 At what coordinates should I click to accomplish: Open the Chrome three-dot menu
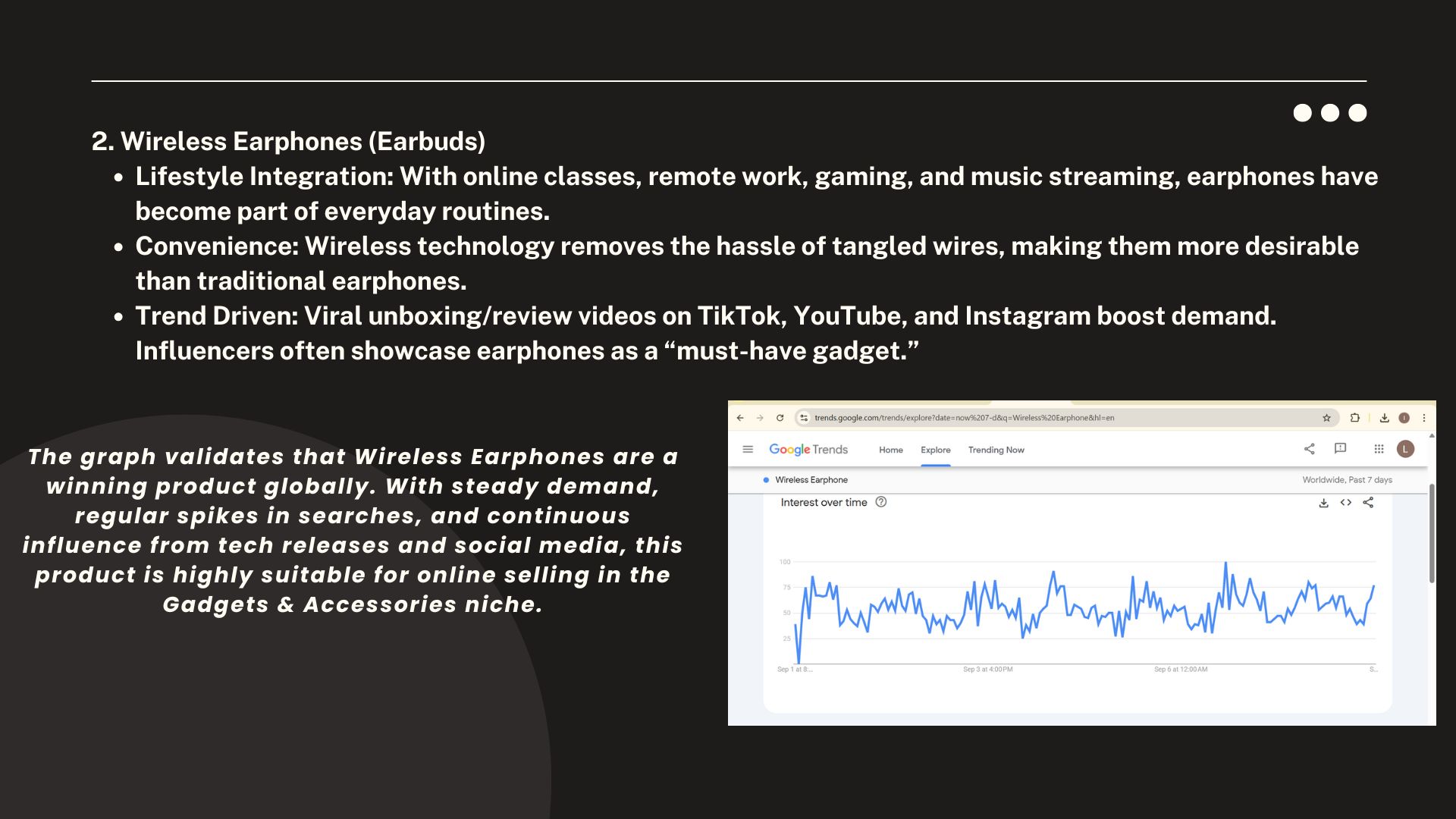pyautogui.click(x=1424, y=418)
